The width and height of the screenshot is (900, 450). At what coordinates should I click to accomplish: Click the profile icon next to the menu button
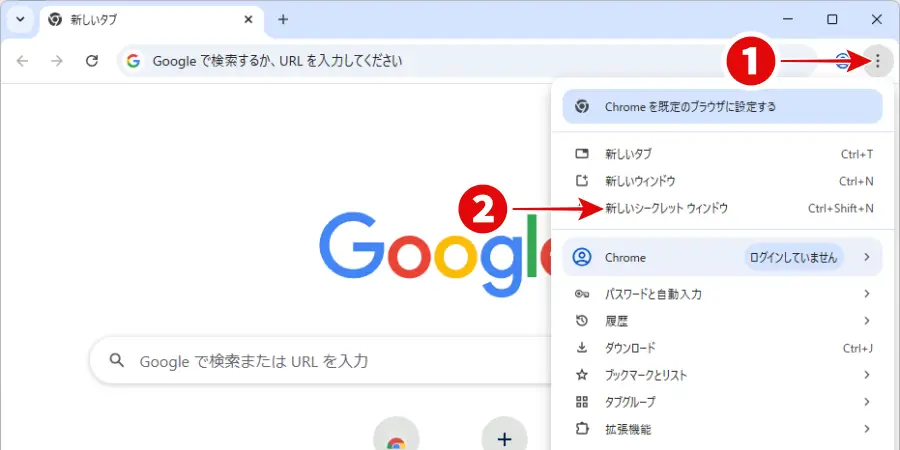[x=843, y=61]
